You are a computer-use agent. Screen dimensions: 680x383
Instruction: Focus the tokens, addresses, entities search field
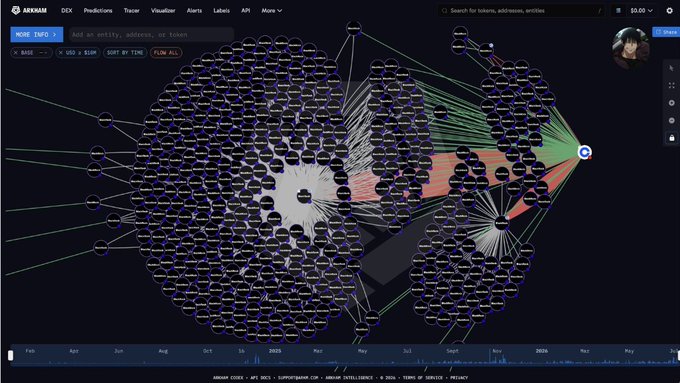[x=521, y=10]
